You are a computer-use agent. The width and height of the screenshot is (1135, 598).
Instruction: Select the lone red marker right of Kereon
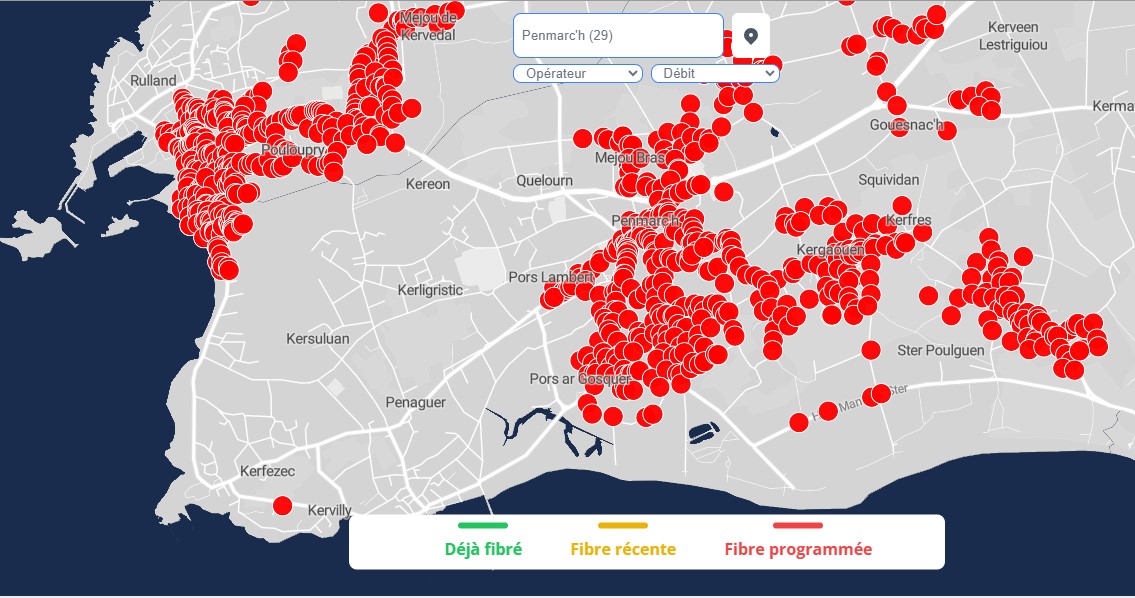[582, 138]
